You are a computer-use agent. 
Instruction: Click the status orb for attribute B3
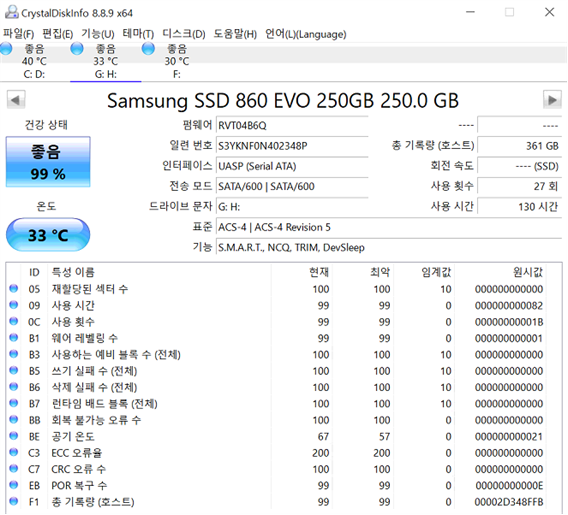click(14, 354)
